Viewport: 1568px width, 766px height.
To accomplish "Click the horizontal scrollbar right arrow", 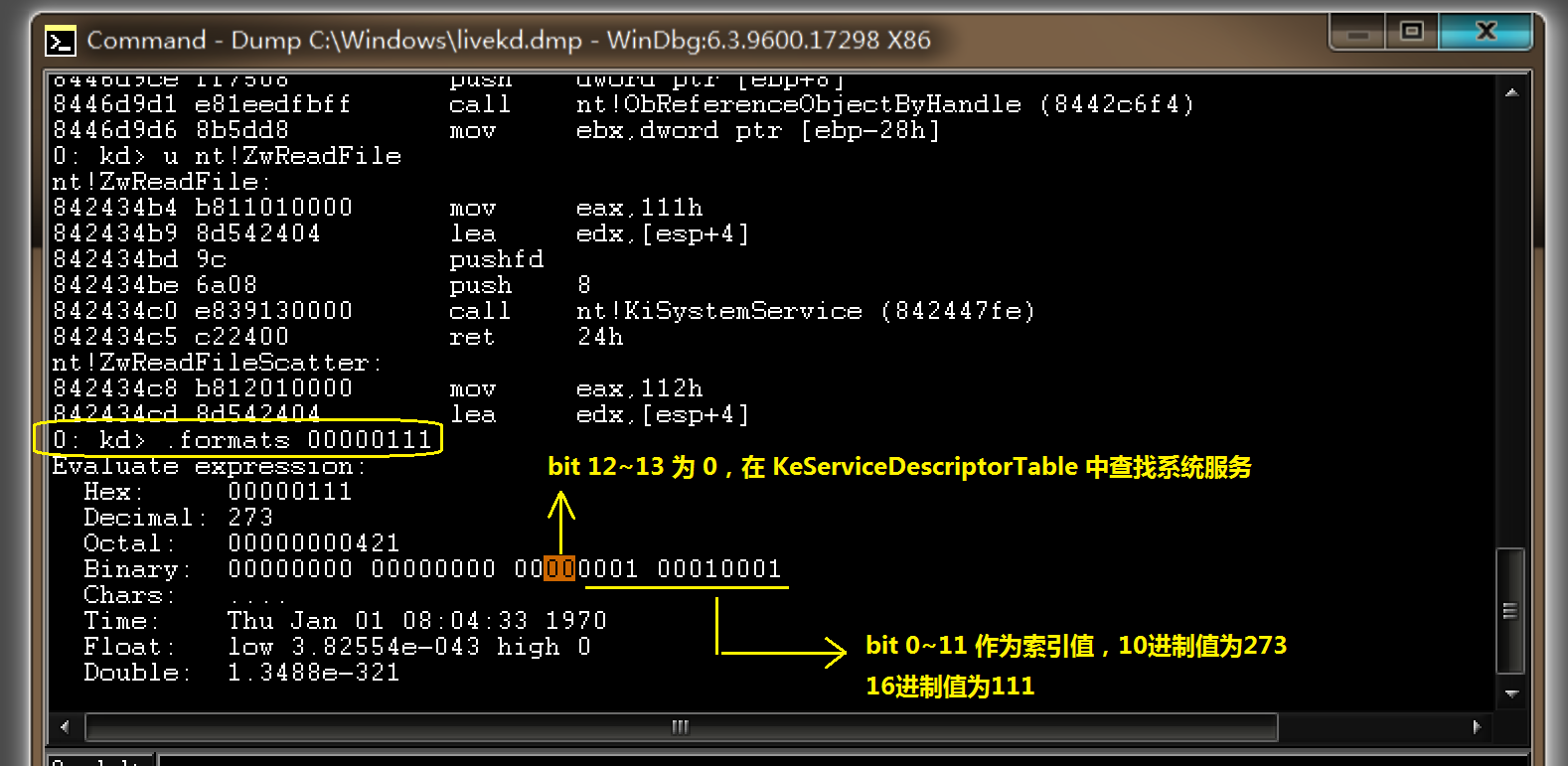I will pos(1476,727).
